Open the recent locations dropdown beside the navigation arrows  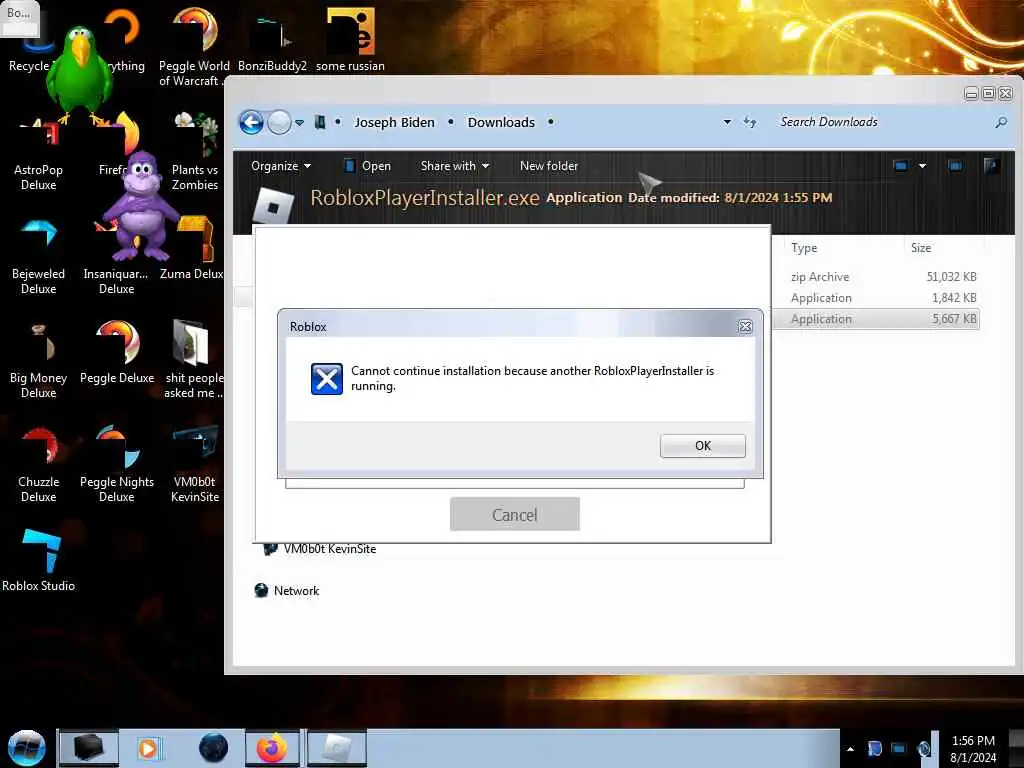(300, 123)
